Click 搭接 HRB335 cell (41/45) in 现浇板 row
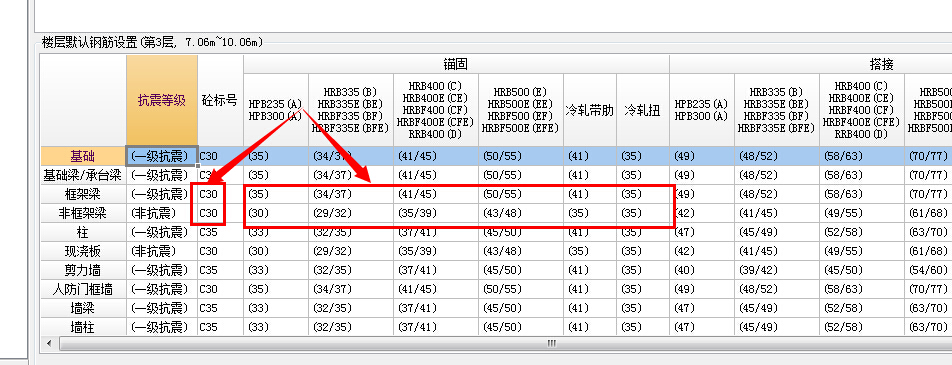 click(x=777, y=251)
